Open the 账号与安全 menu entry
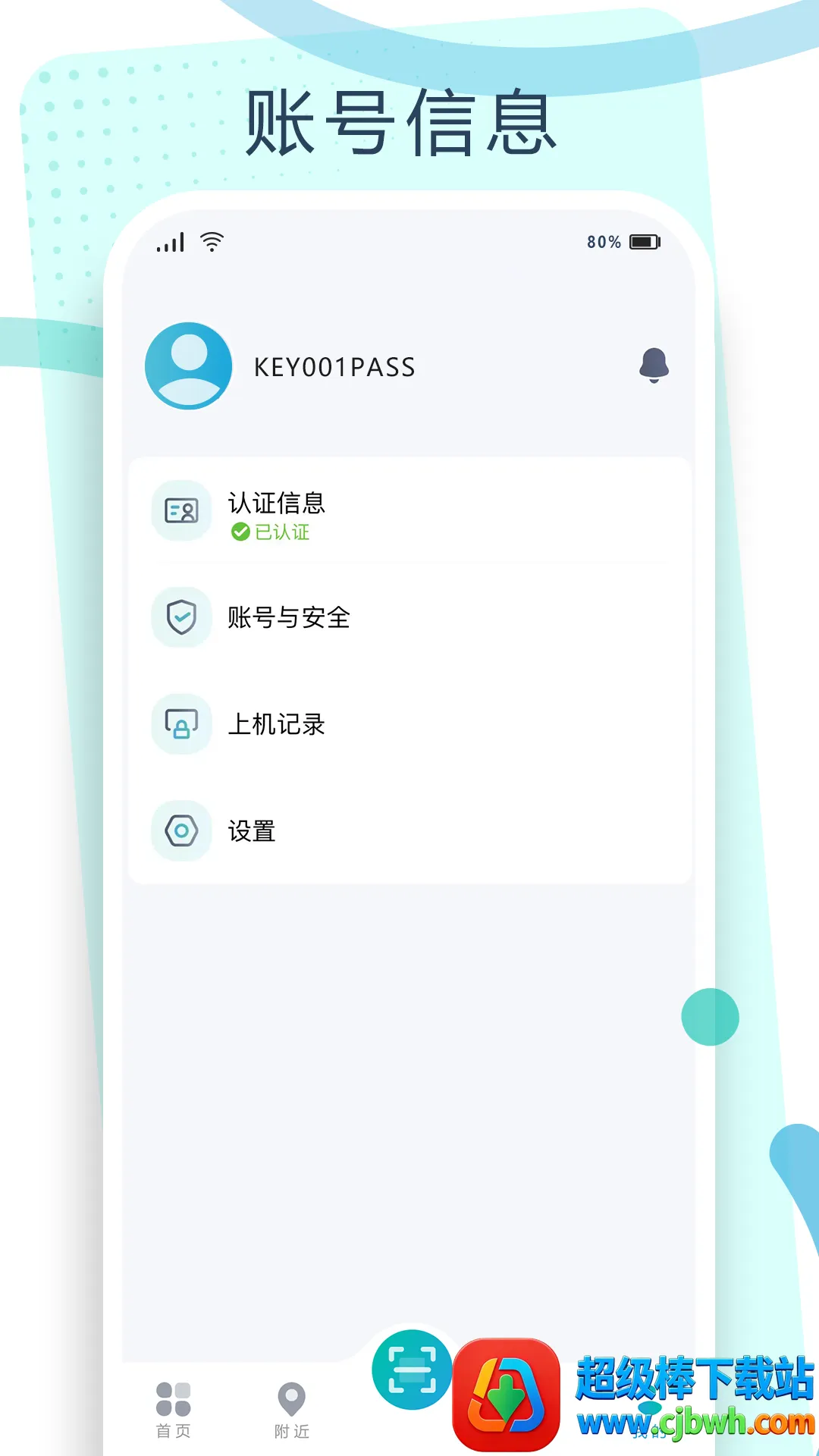819x1456 pixels. [x=410, y=617]
